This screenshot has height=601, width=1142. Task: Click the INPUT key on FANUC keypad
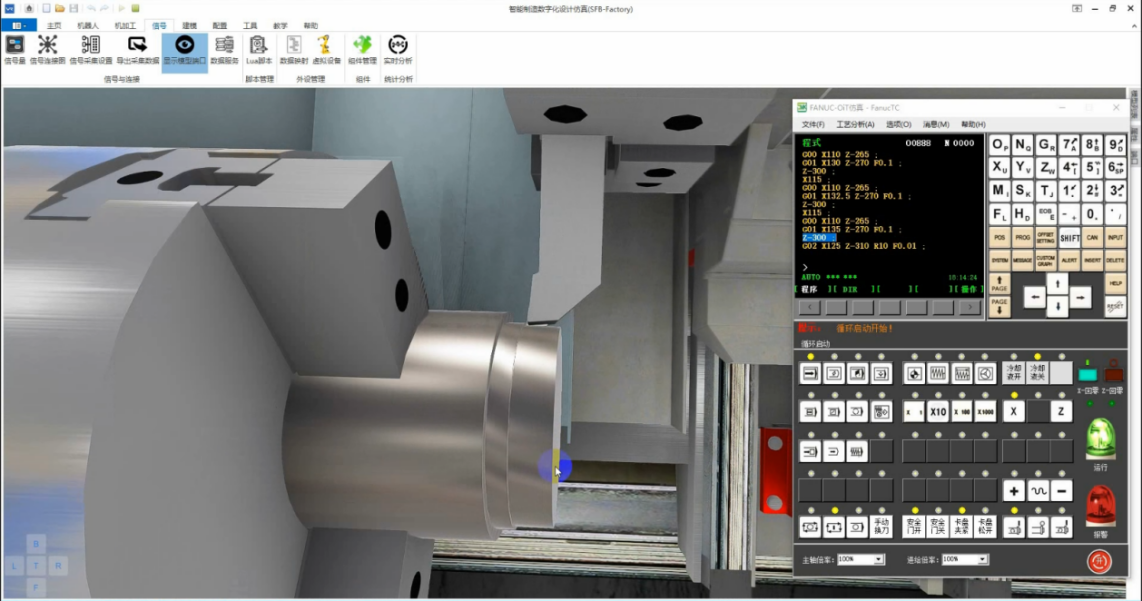[x=1115, y=237]
